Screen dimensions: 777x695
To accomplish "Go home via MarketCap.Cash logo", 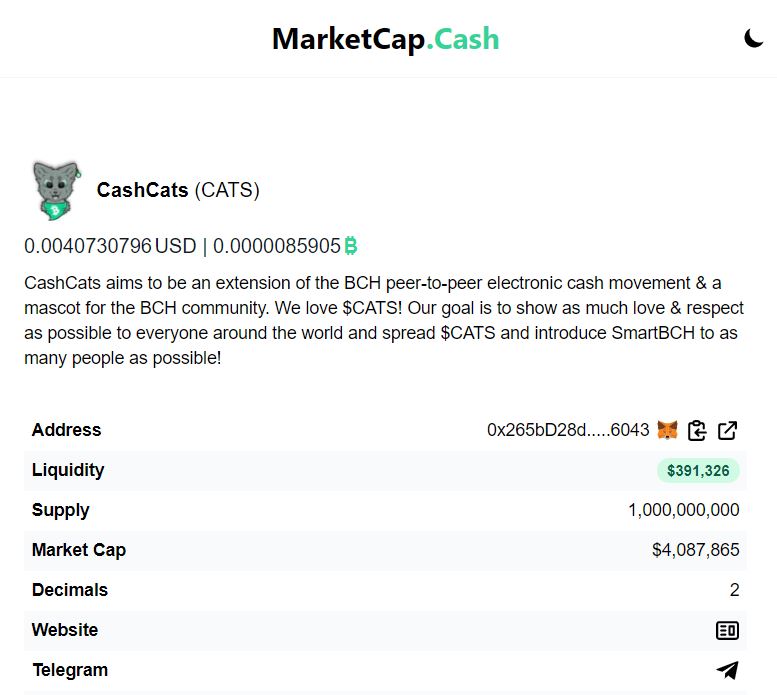I will [x=386, y=39].
